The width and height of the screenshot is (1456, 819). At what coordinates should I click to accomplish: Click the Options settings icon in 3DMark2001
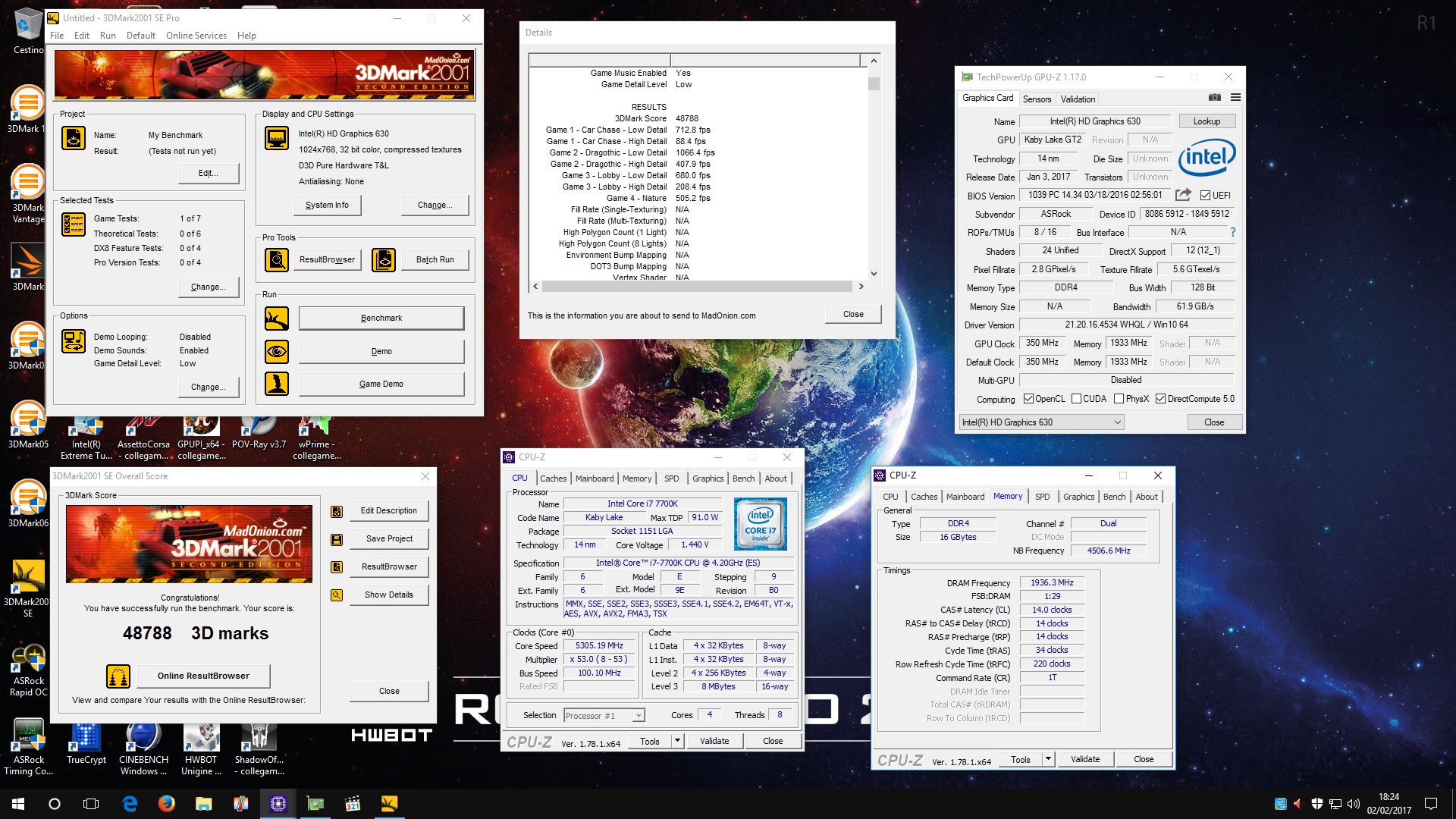(x=74, y=341)
